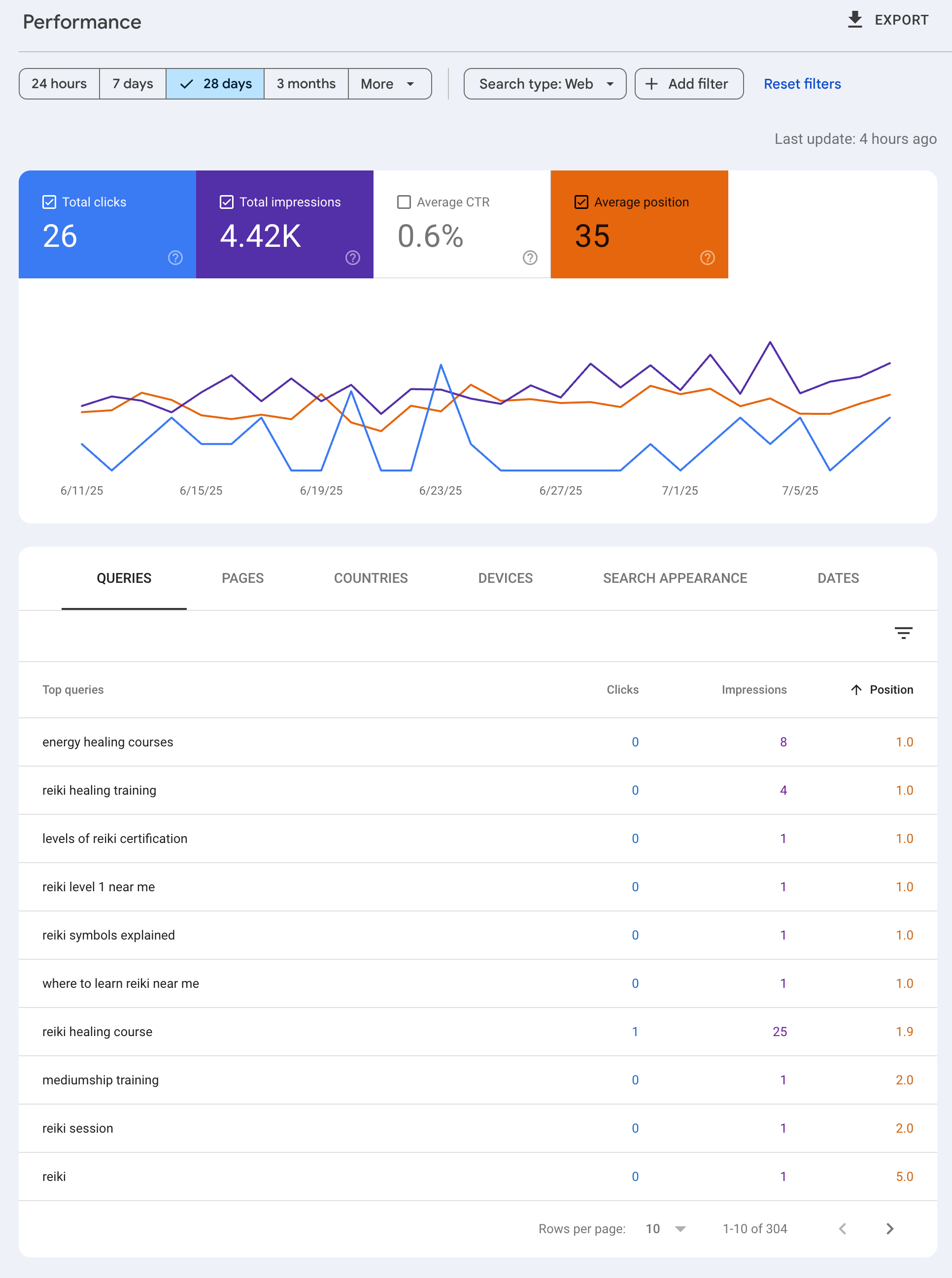Enable Average CTR checkbox
The height and width of the screenshot is (1278, 952).
[405, 202]
